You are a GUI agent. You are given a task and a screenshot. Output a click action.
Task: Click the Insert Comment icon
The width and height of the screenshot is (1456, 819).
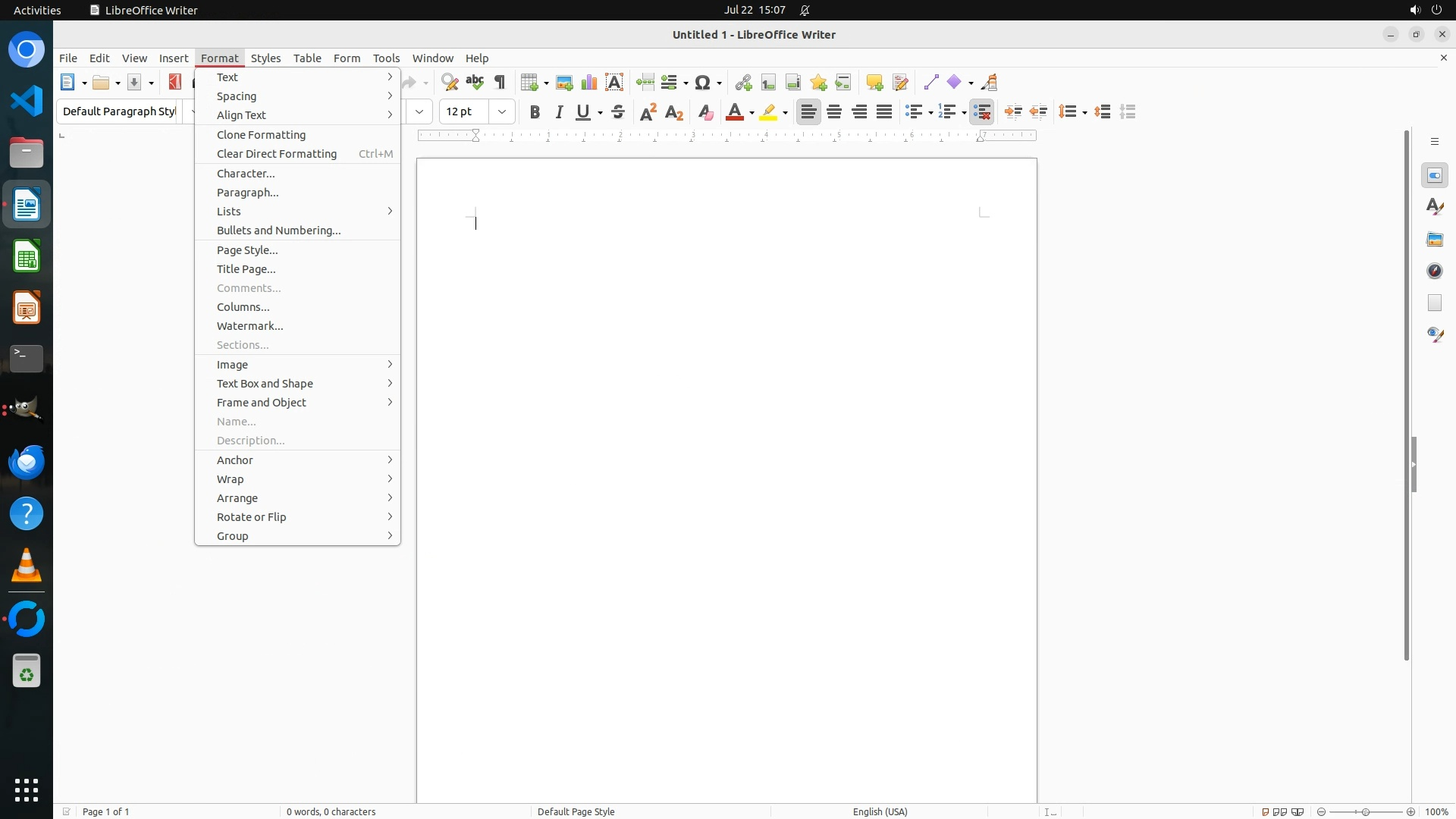(874, 83)
